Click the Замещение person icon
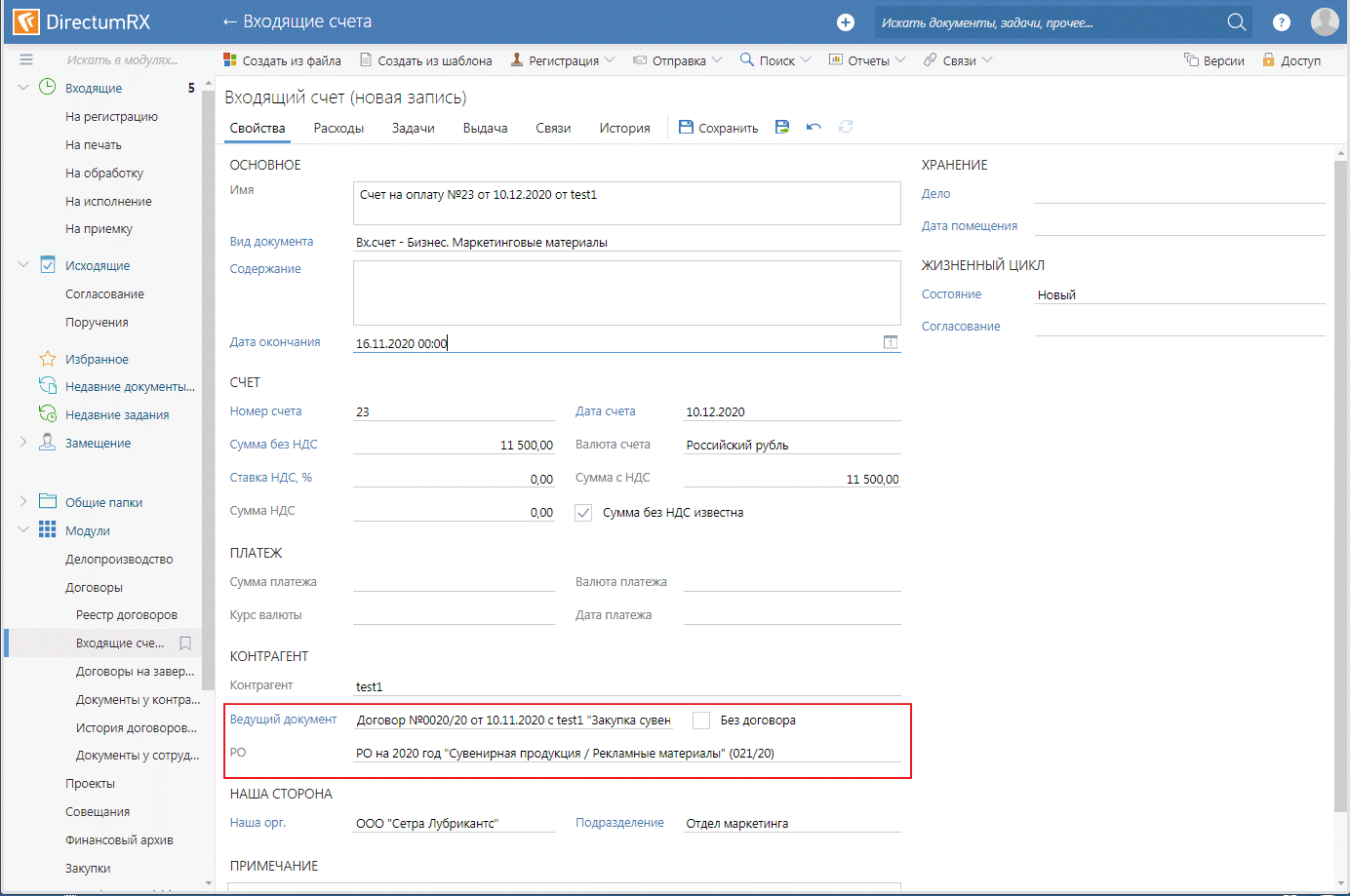 [47, 442]
